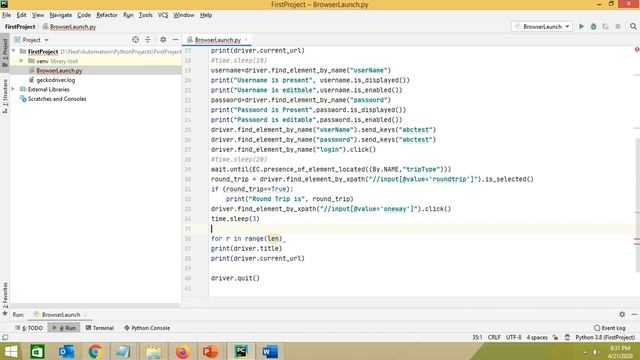640x360 pixels.
Task: Click the stop icon in the toolbar
Action: point(618,27)
